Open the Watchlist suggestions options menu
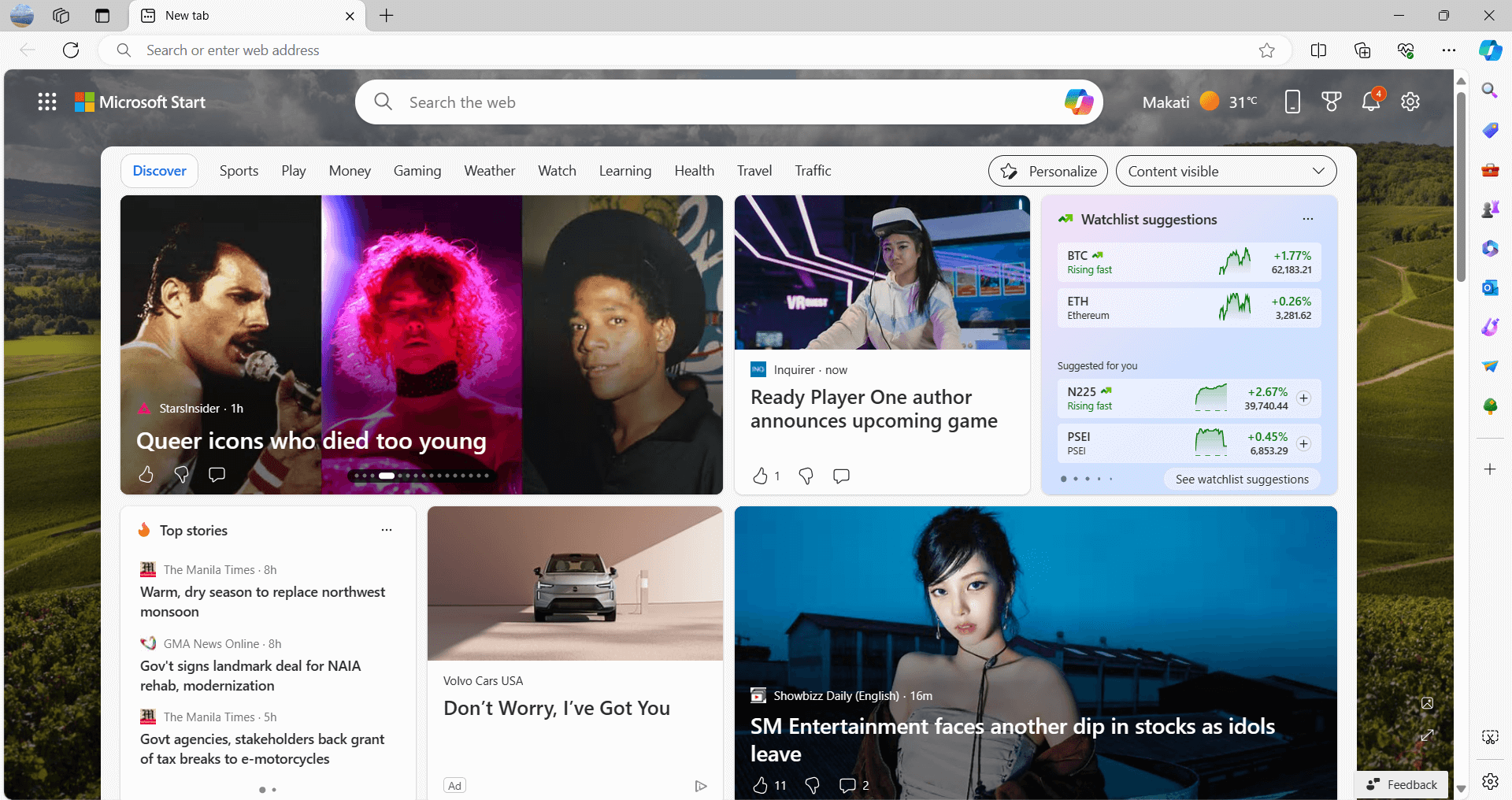Image resolution: width=1512 pixels, height=800 pixels. coord(1308,220)
